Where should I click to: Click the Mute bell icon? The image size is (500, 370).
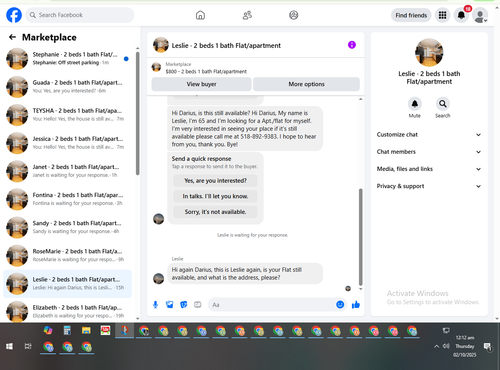(x=415, y=104)
